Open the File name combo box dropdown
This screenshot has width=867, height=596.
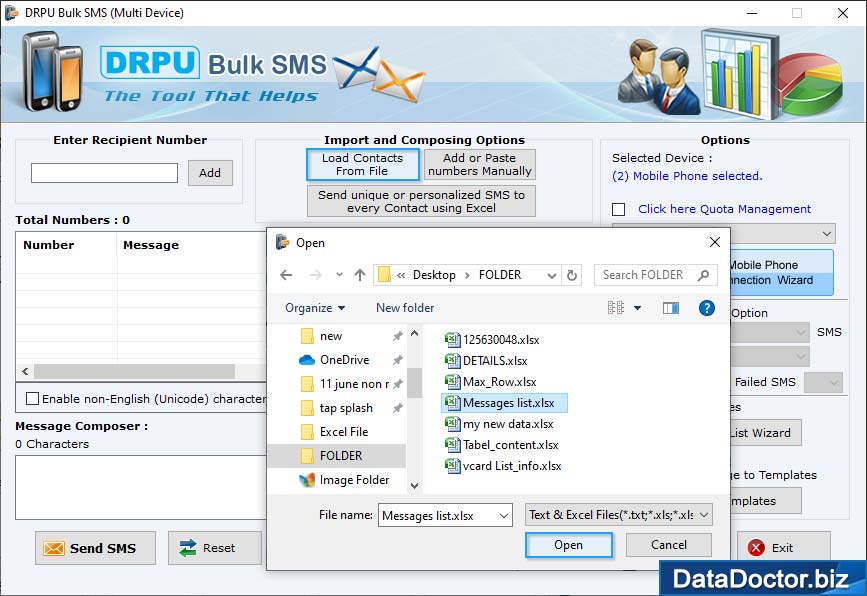503,516
